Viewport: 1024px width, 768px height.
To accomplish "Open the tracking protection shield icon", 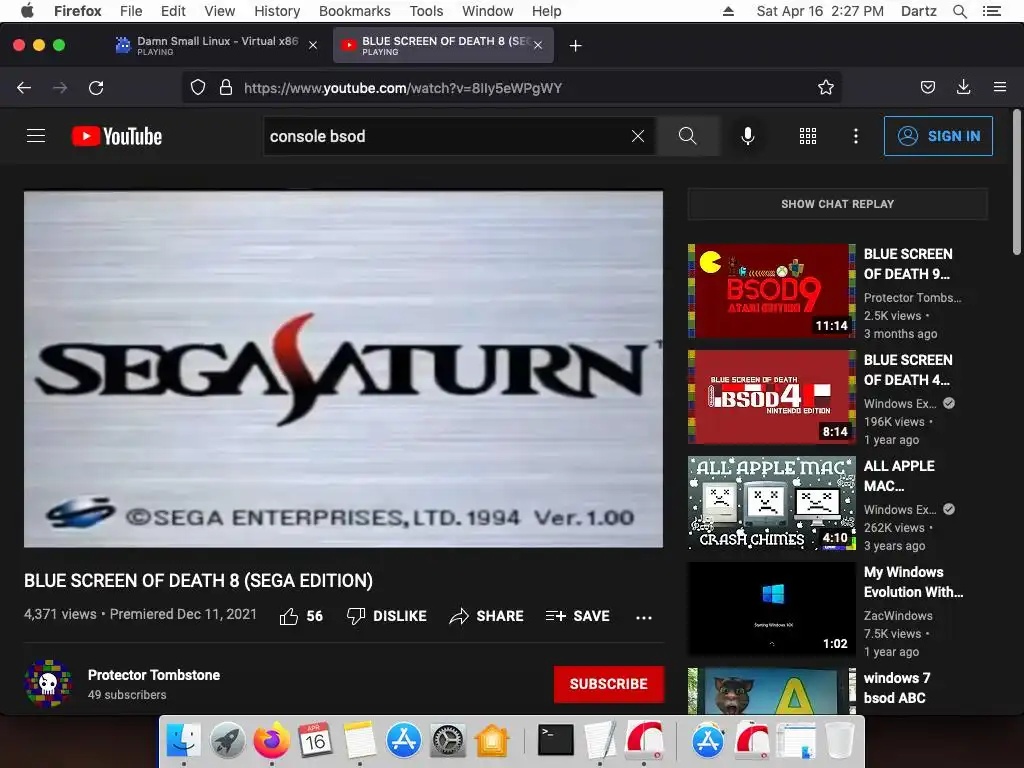I will coord(198,88).
